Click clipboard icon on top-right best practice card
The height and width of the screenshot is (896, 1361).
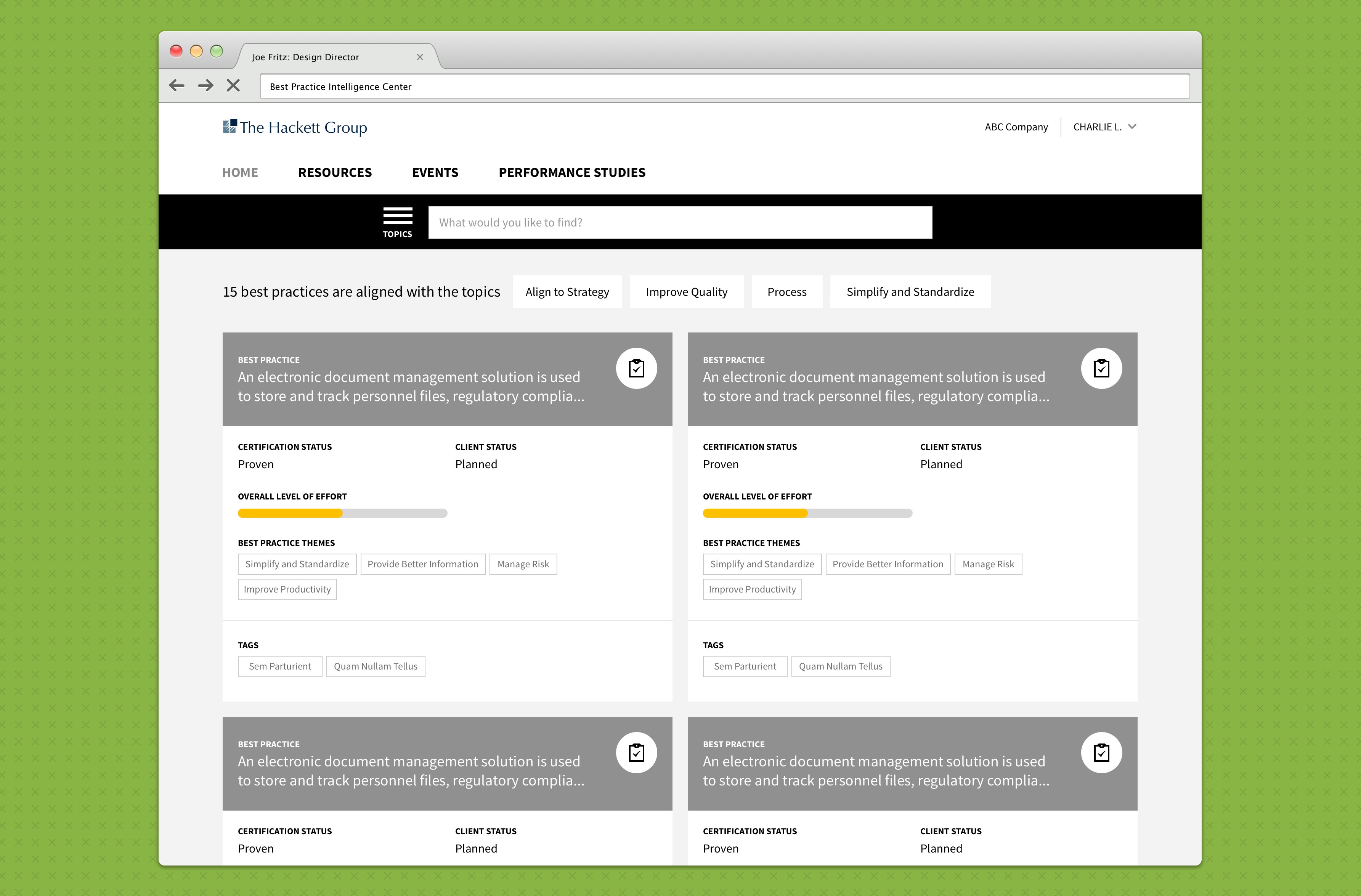pos(1101,368)
